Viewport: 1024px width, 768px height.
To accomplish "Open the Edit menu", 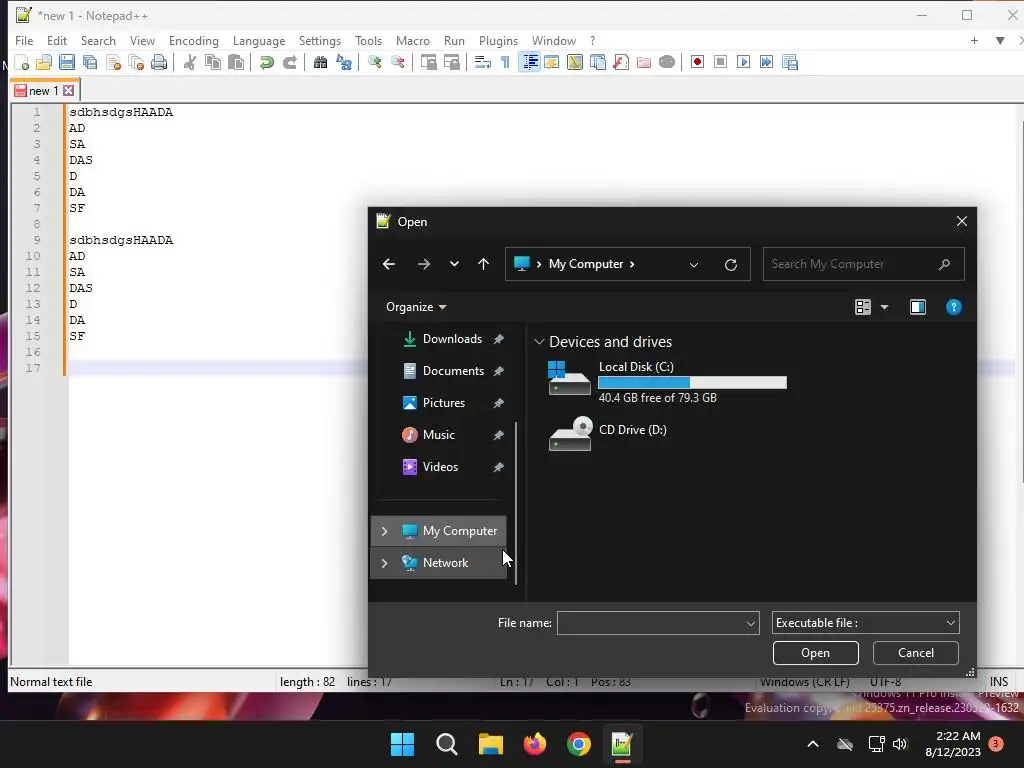I will point(57,40).
